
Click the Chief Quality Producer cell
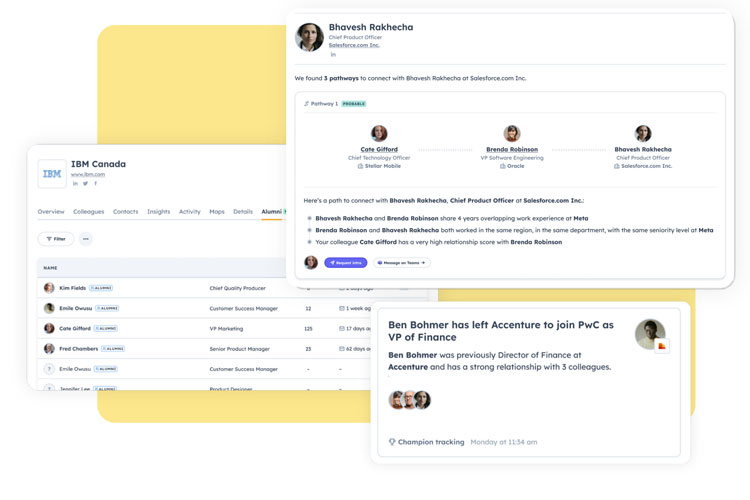pyautogui.click(x=237, y=288)
